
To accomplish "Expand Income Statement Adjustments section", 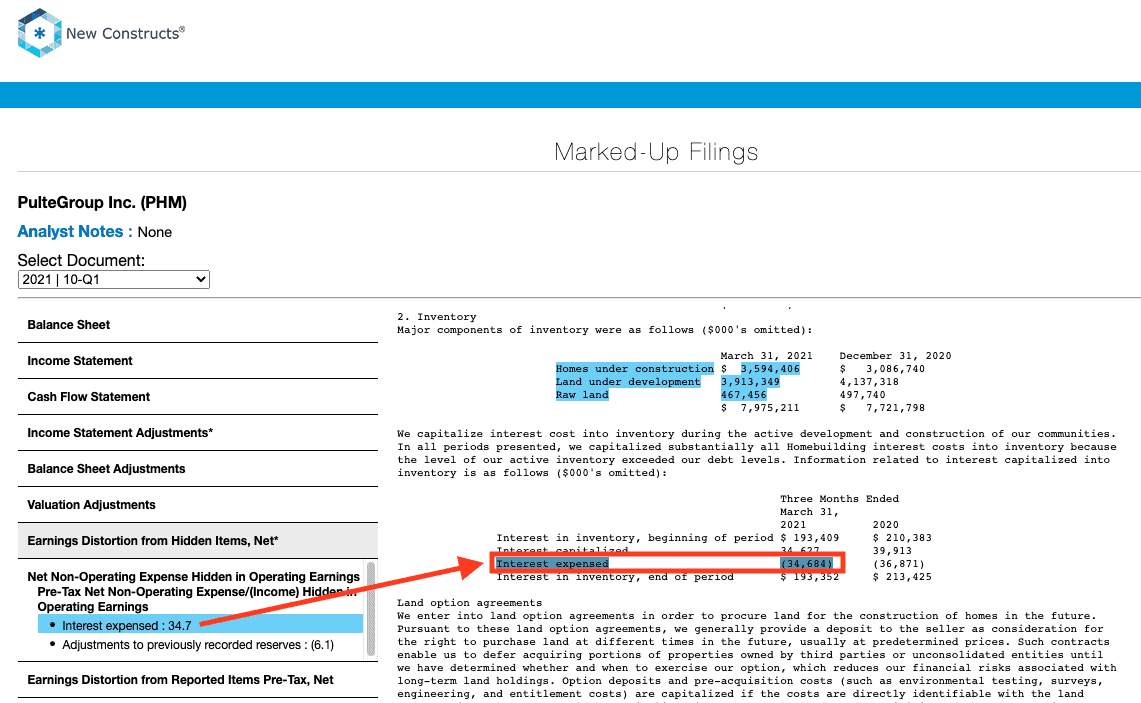I will [x=198, y=433].
